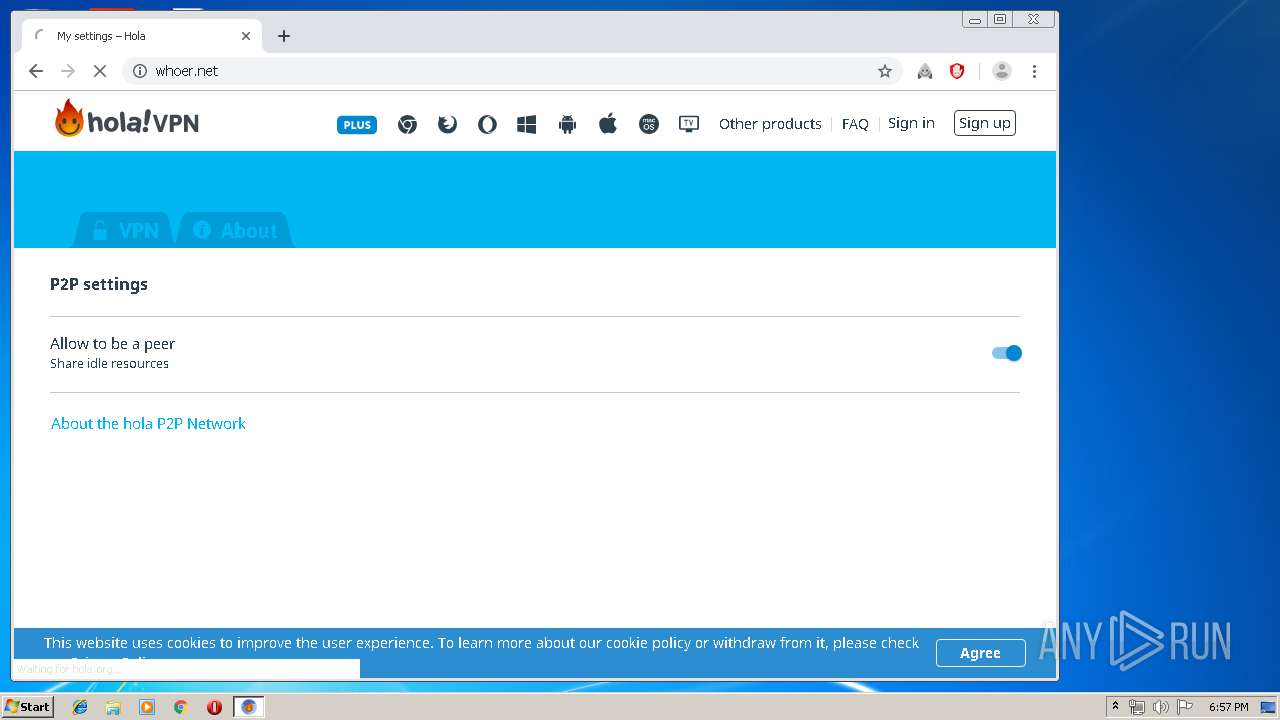
Task: Open the Hola PLUS badge
Action: tap(357, 125)
